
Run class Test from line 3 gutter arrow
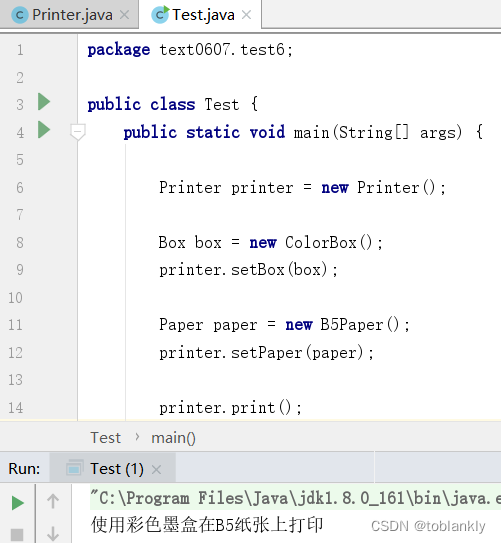click(x=44, y=102)
